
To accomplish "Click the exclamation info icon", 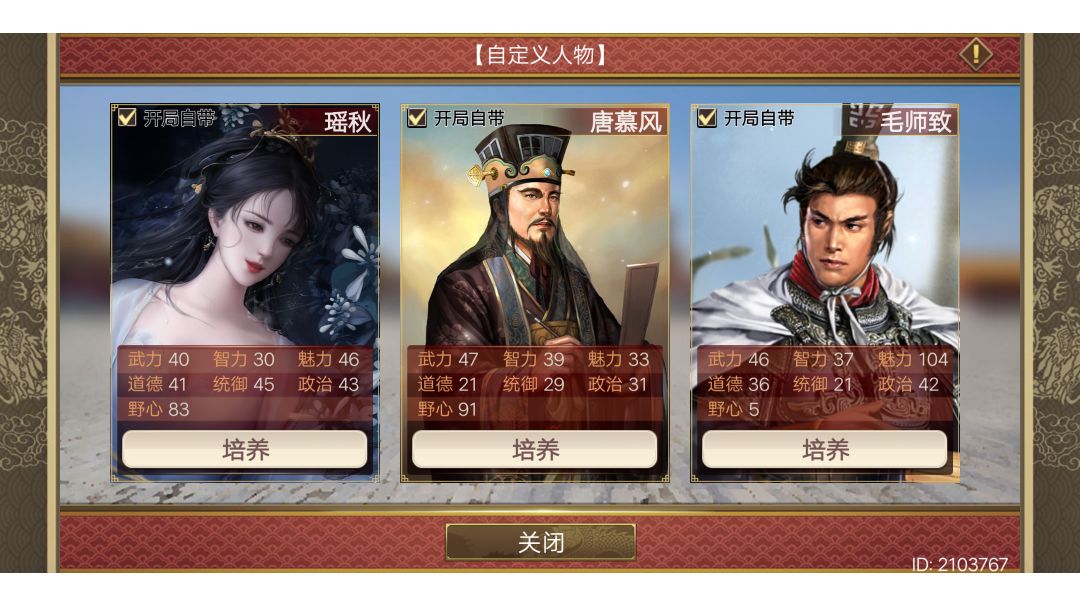I will point(976,54).
